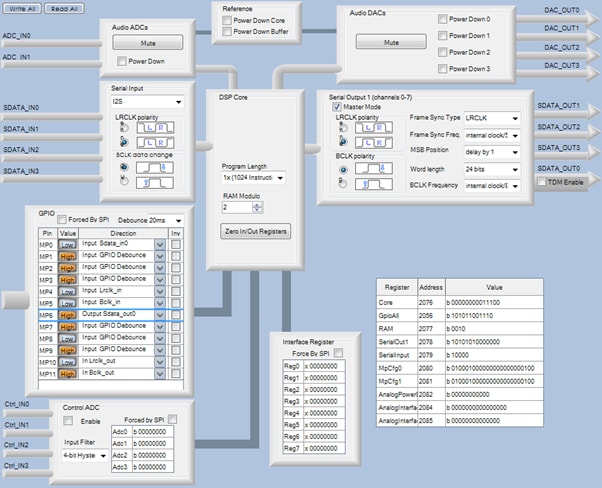Mute the Audio ADCs
Viewport: 602px width, 488px height.
(x=148, y=43)
